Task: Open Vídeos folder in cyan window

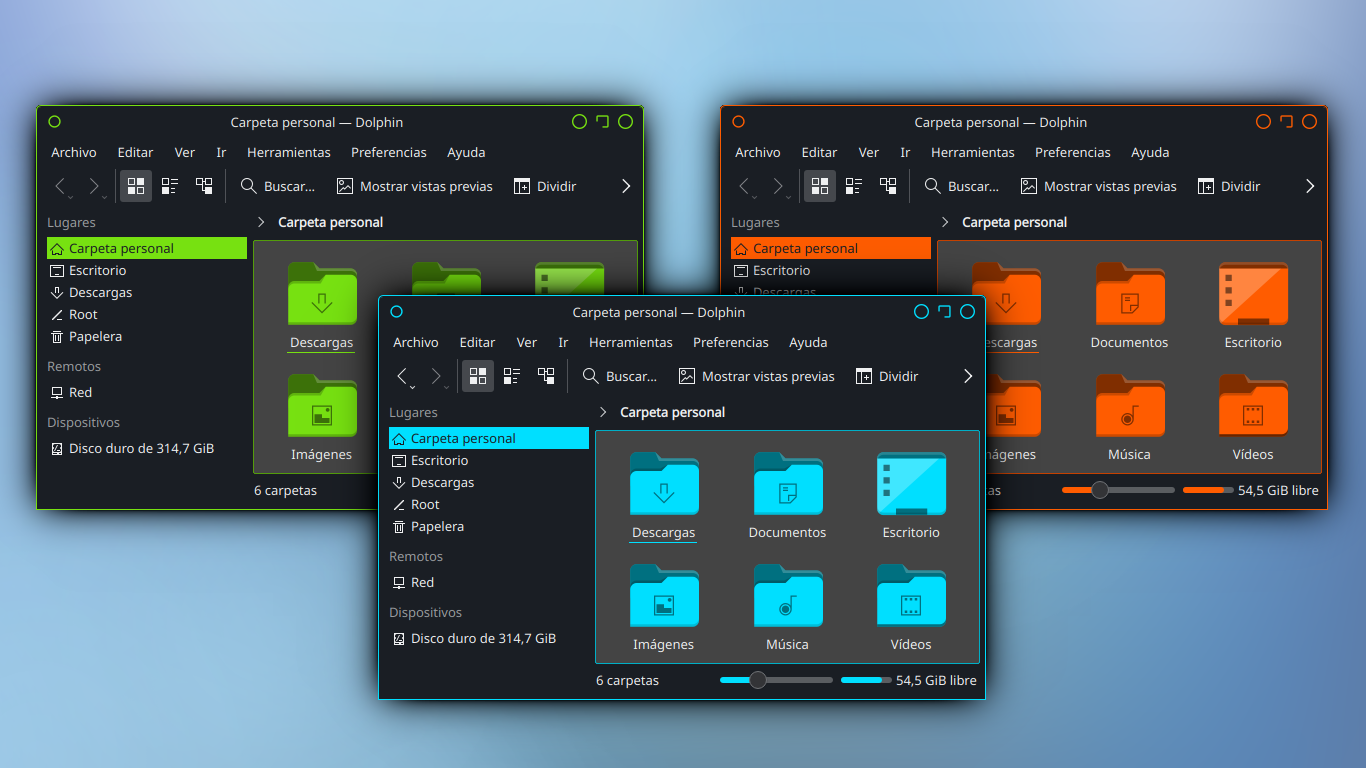Action: (911, 608)
